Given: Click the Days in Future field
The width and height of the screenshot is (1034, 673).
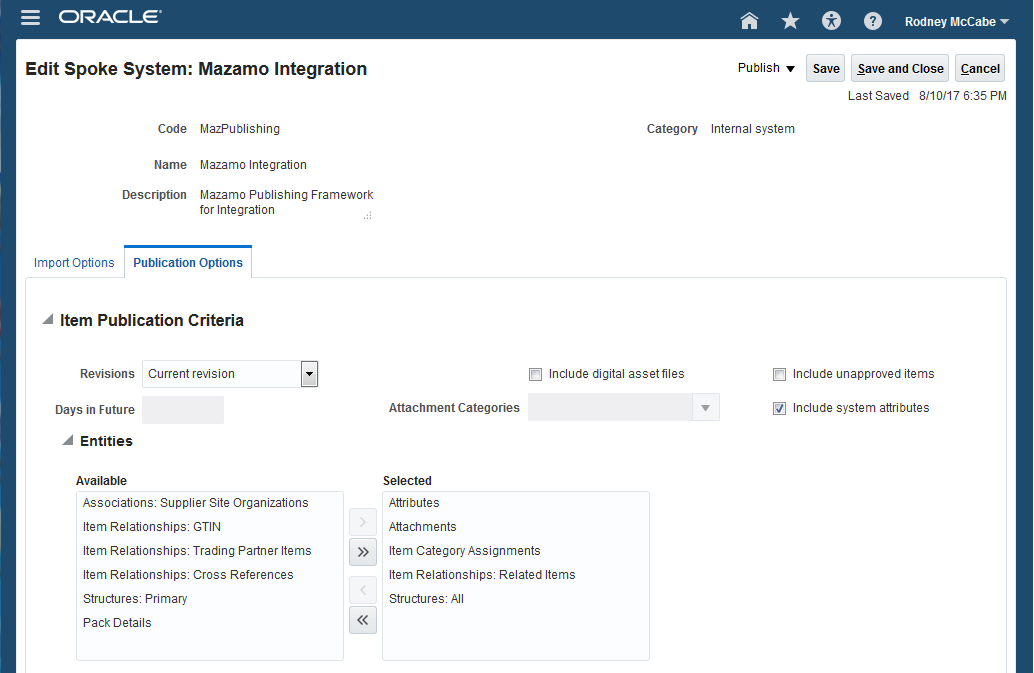Looking at the screenshot, I should tap(183, 409).
